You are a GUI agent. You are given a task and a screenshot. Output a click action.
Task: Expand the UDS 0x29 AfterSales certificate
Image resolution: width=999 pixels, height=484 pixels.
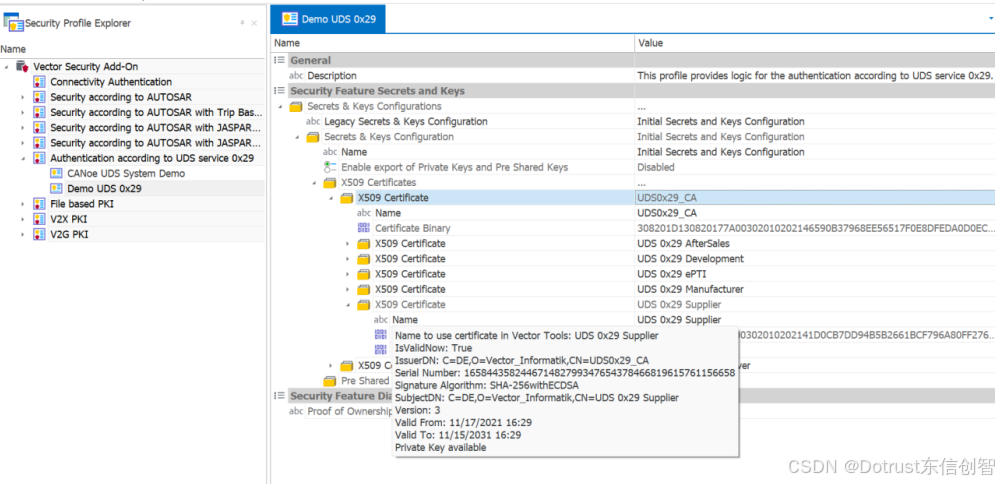347,244
